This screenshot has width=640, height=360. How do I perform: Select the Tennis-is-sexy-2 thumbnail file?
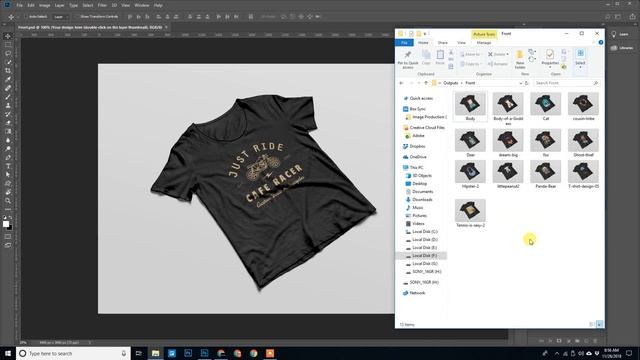coord(470,213)
